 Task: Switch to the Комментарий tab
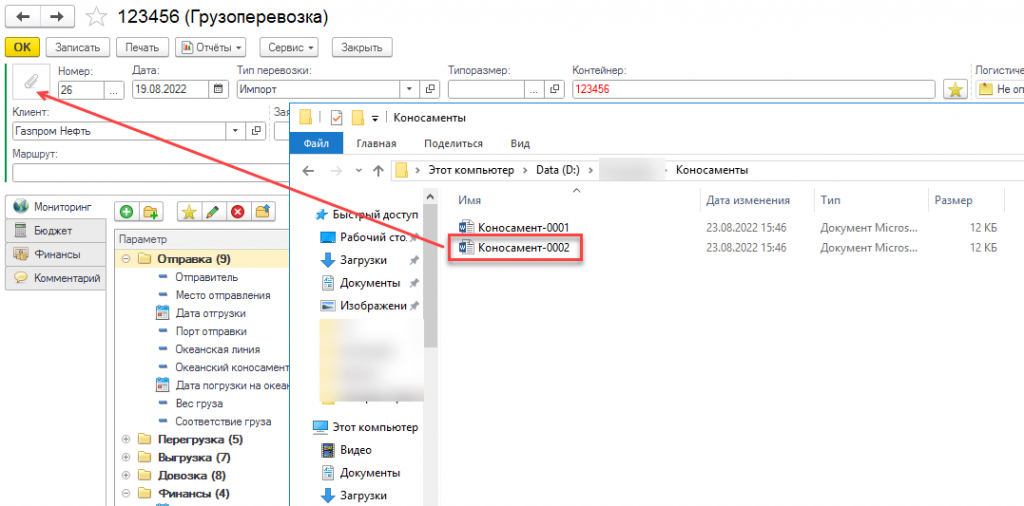pyautogui.click(x=55, y=278)
